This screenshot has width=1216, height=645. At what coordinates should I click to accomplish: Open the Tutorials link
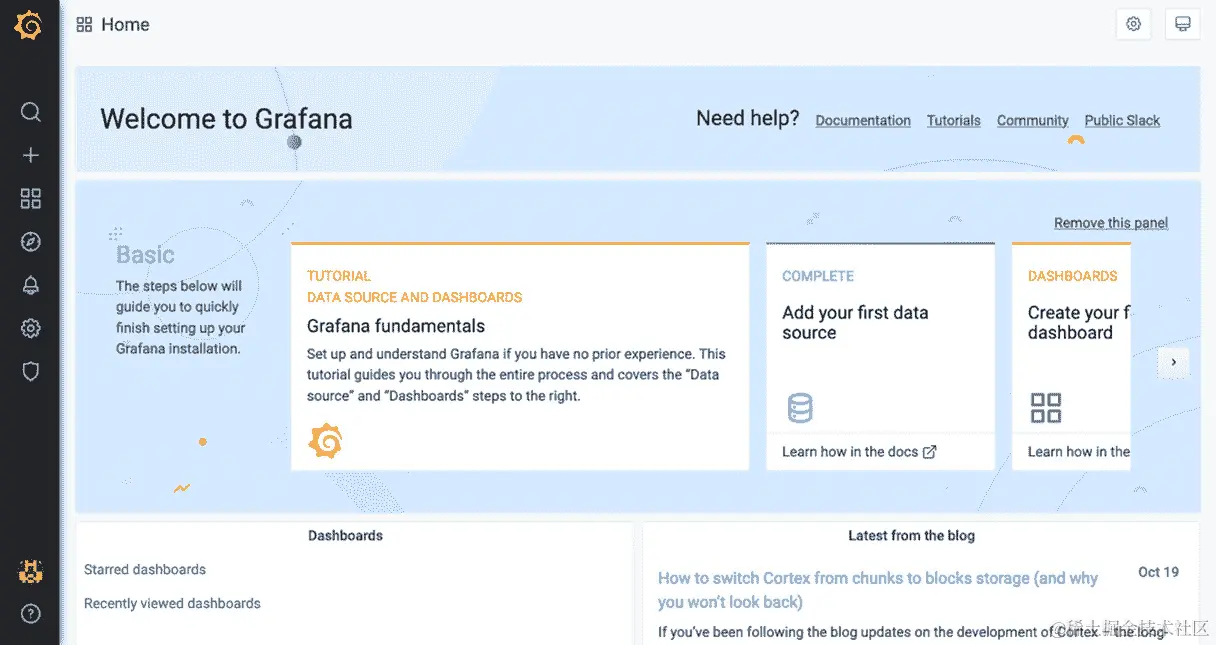point(954,120)
